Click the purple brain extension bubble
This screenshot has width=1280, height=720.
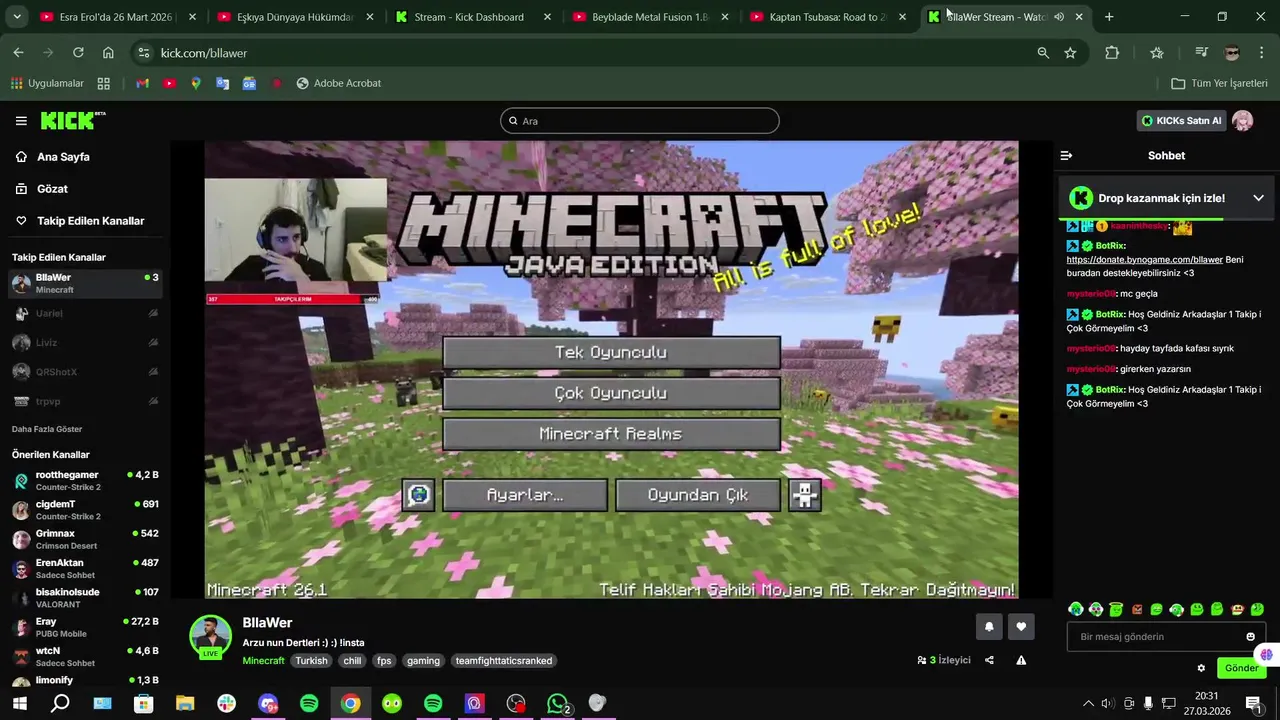click(x=1266, y=655)
